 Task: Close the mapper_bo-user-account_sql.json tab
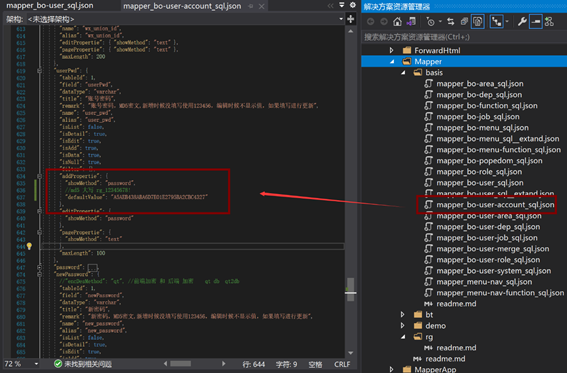tap(261, 6)
